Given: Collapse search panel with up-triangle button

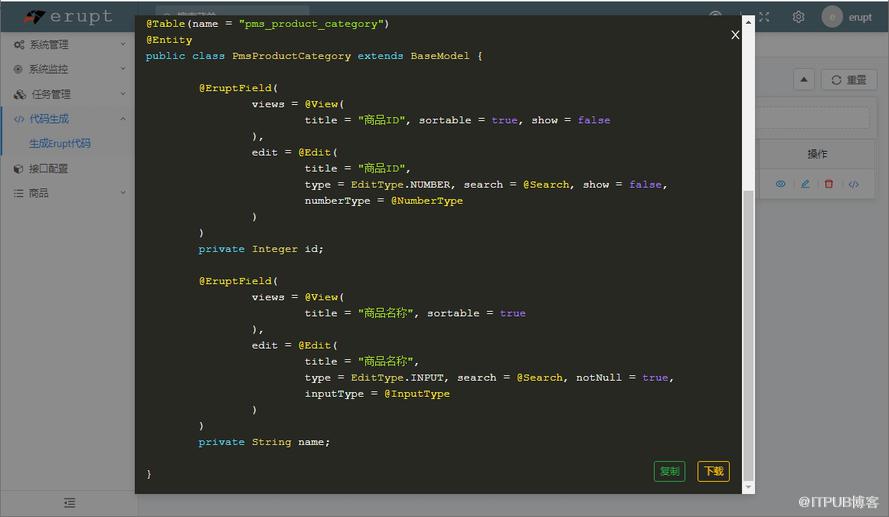Looking at the screenshot, I should [x=804, y=80].
